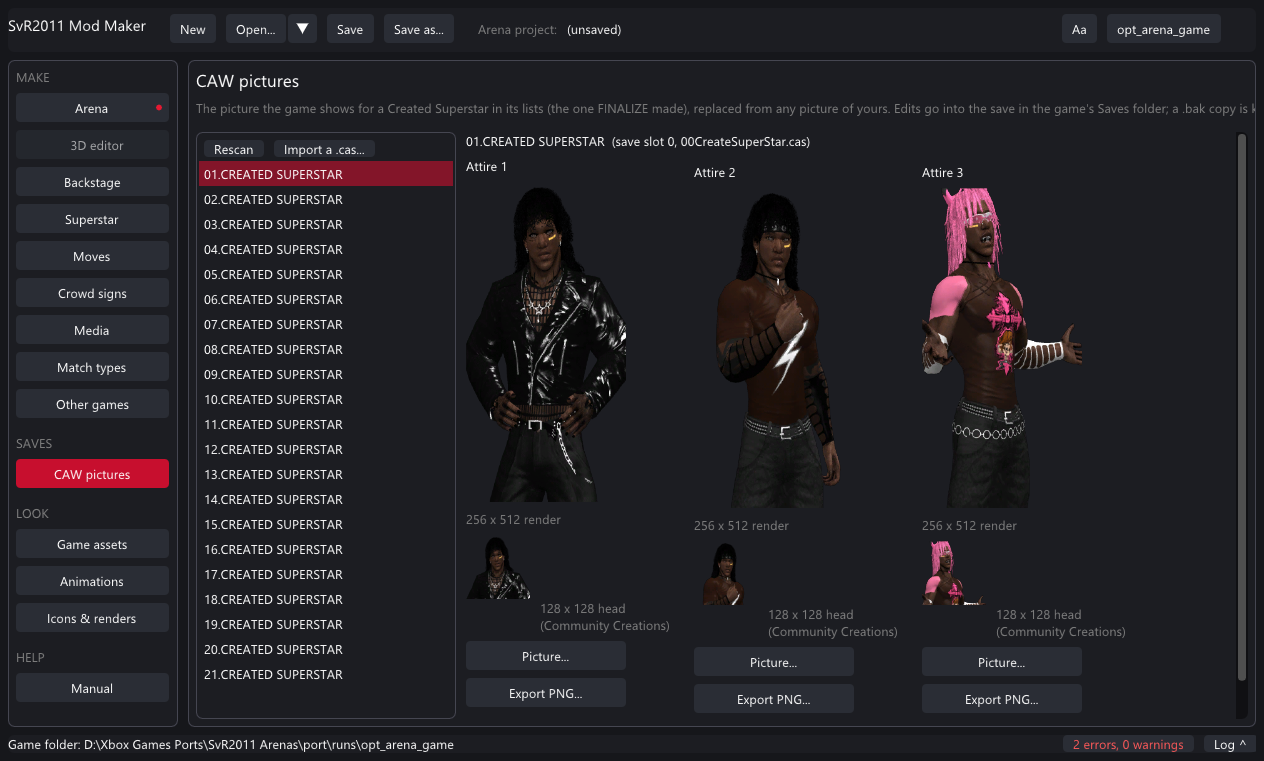The height and width of the screenshot is (761, 1264).
Task: Toggle the Aa text size button
Action: [1079, 29]
